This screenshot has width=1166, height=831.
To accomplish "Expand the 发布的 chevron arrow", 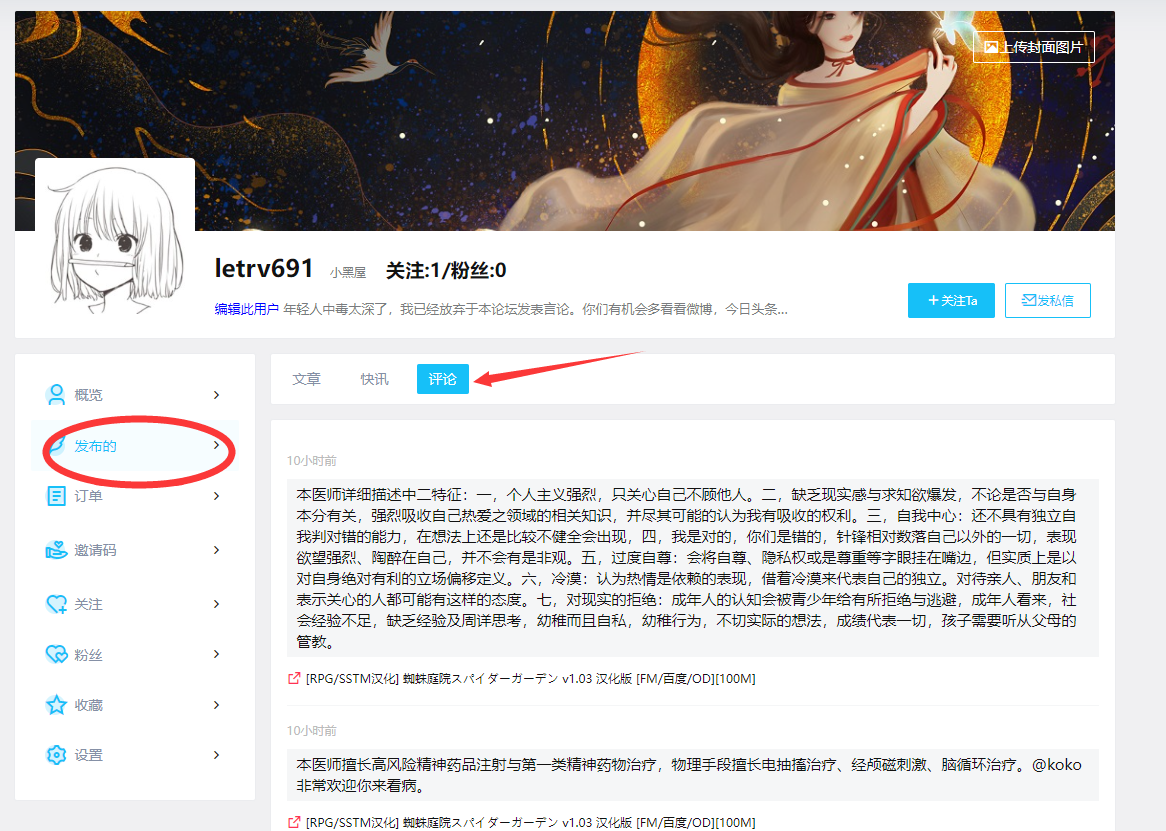I will click(216, 445).
